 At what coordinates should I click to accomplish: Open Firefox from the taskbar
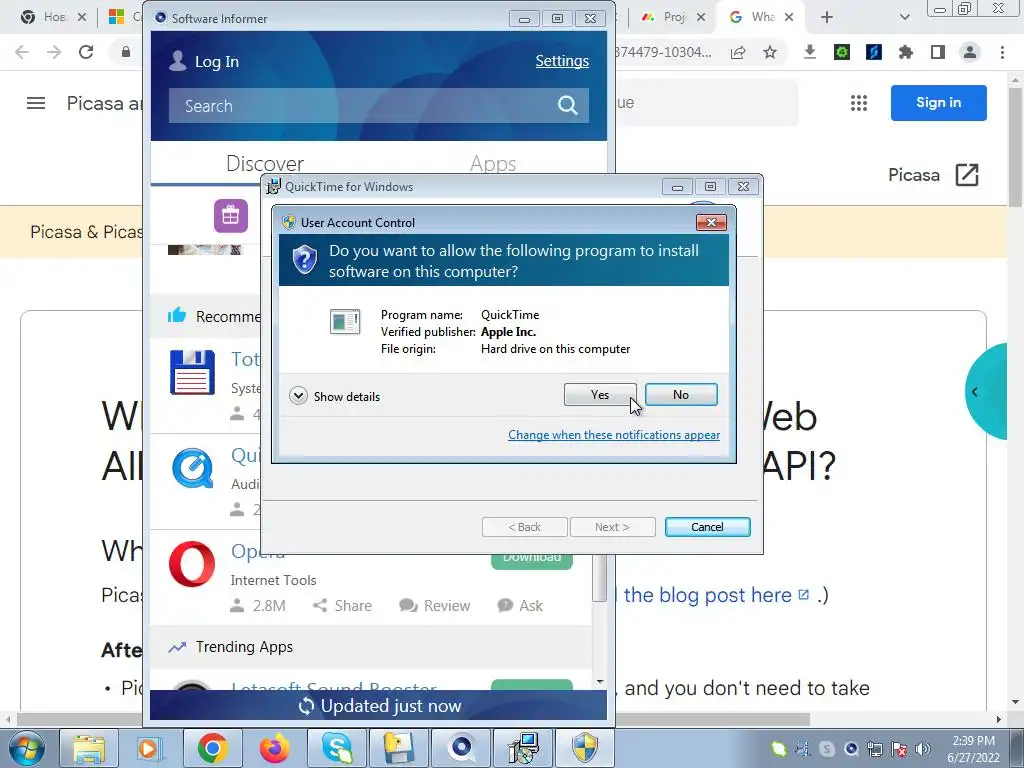tap(274, 748)
